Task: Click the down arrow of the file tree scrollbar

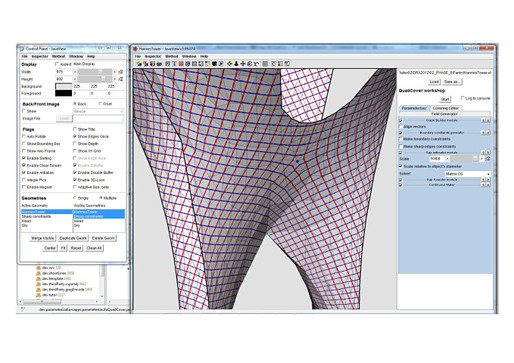Action: pos(102,296)
